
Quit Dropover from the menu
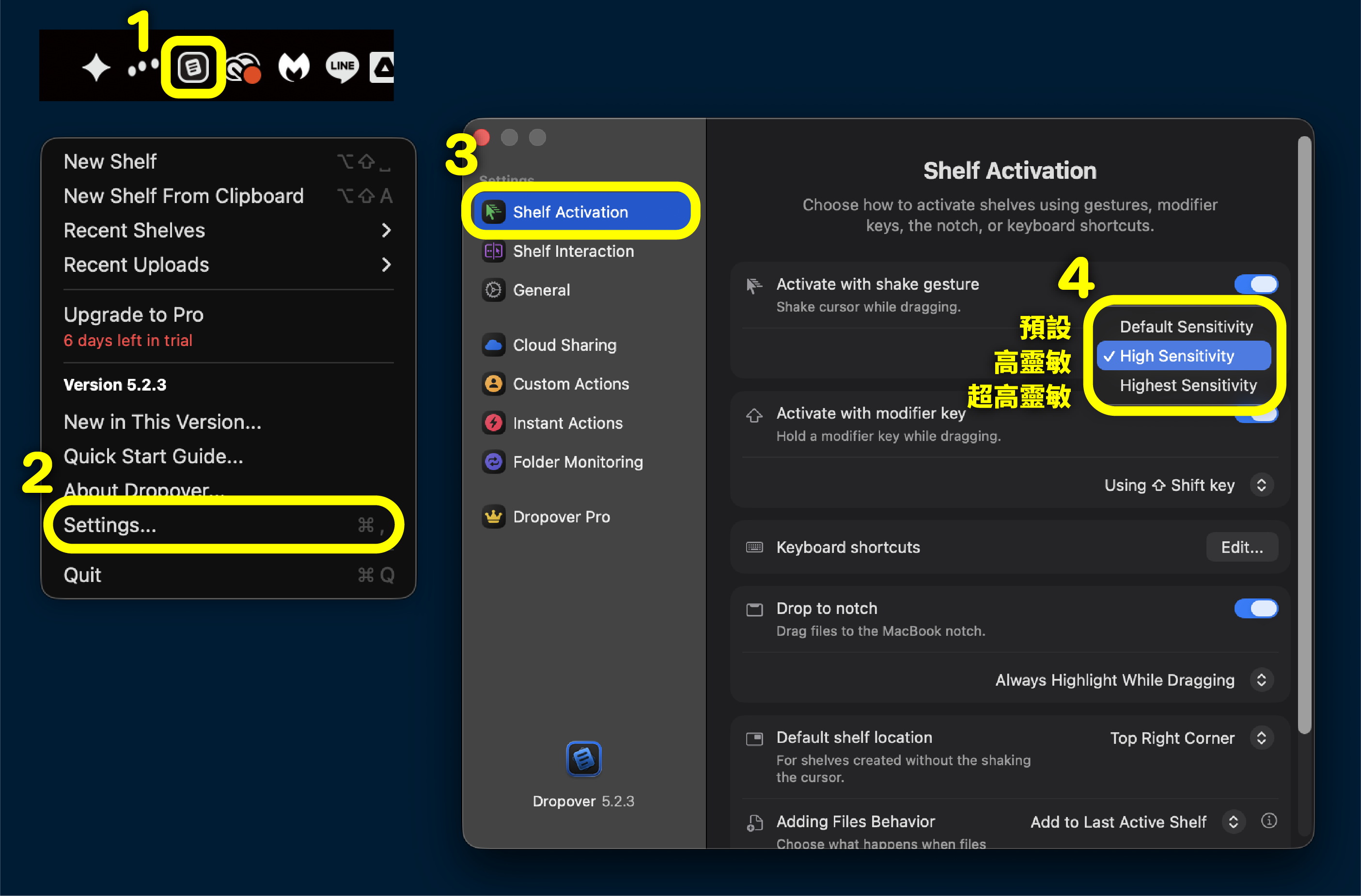pyautogui.click(x=229, y=575)
